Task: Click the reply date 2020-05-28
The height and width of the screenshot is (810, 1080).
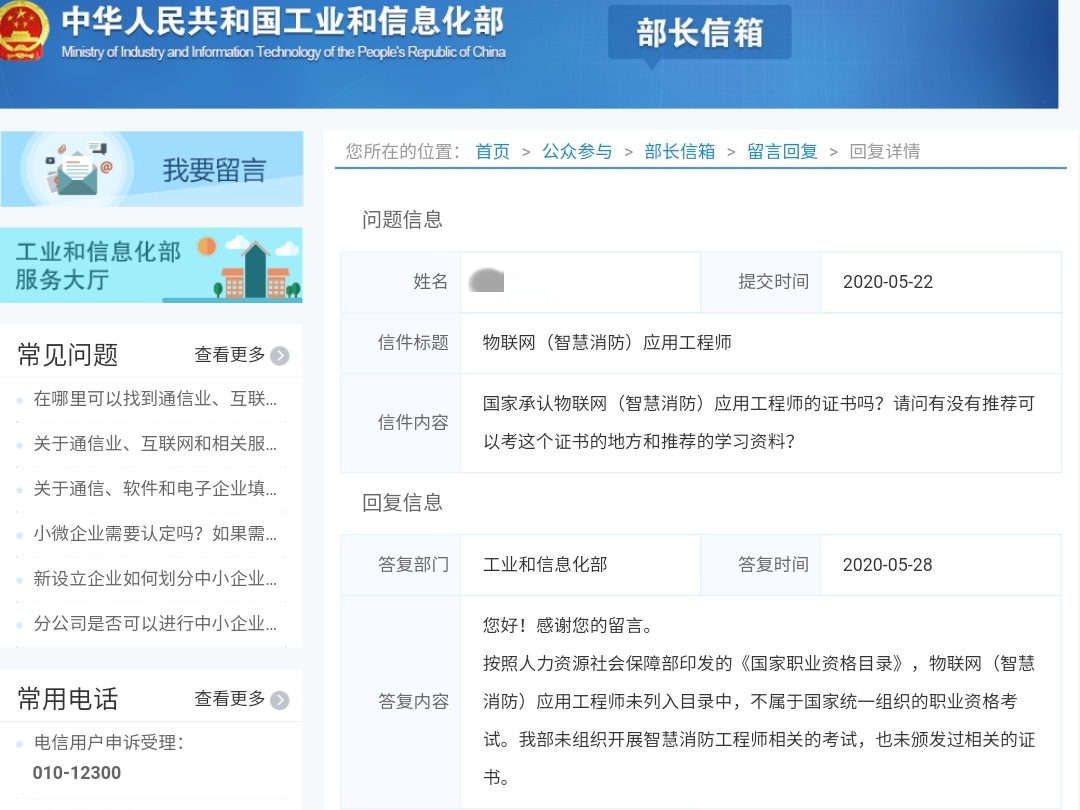Action: tap(887, 565)
